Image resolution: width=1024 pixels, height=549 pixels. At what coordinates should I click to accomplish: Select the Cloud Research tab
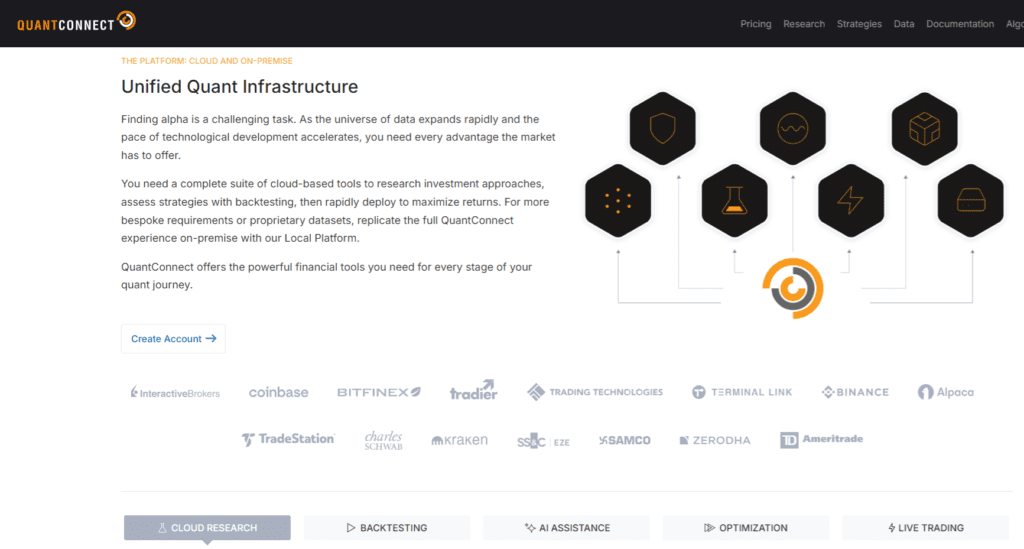(x=207, y=527)
